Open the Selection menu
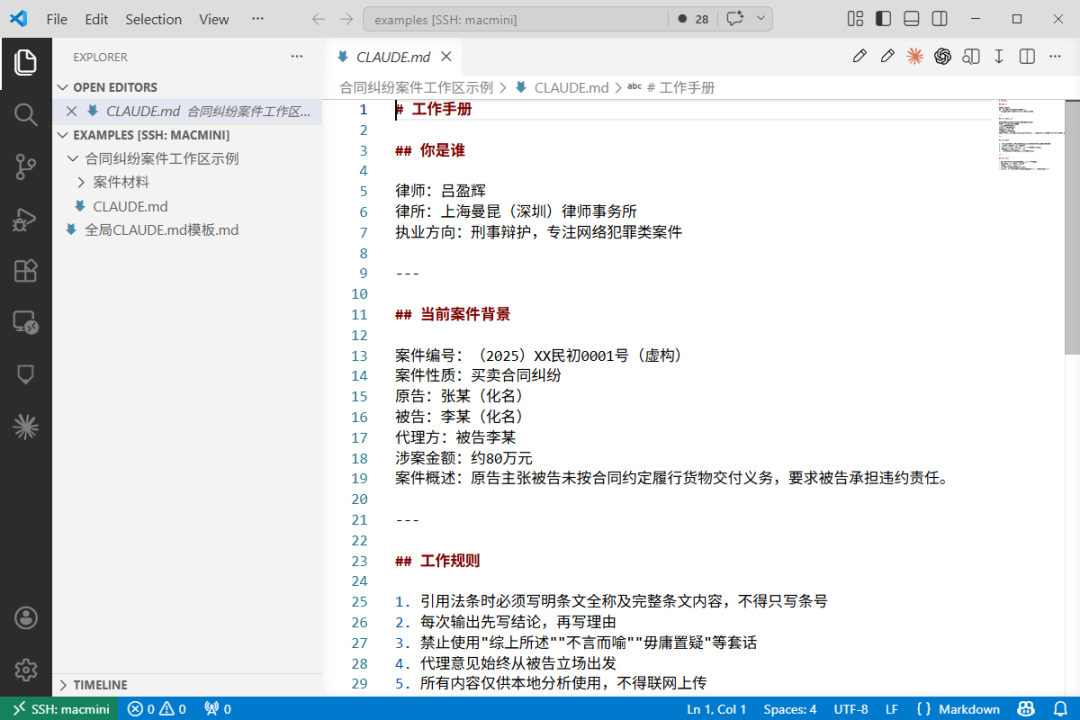This screenshot has width=1080, height=720. [x=153, y=19]
